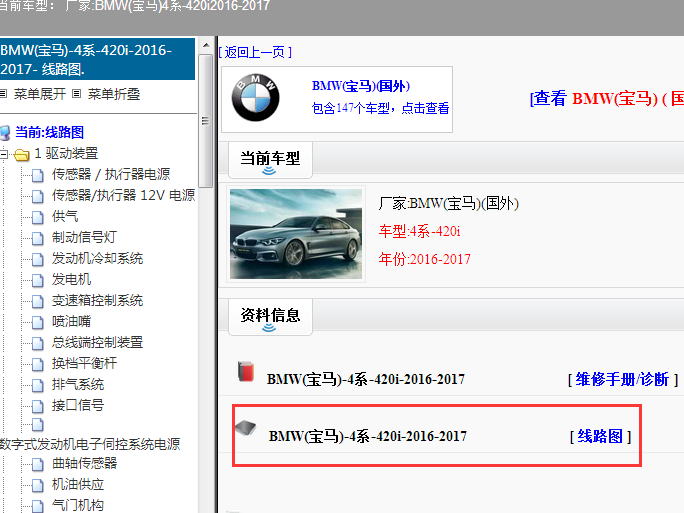This screenshot has width=684, height=513.
Task: Click the red book icon for 维修手册
Action: pyautogui.click(x=246, y=372)
